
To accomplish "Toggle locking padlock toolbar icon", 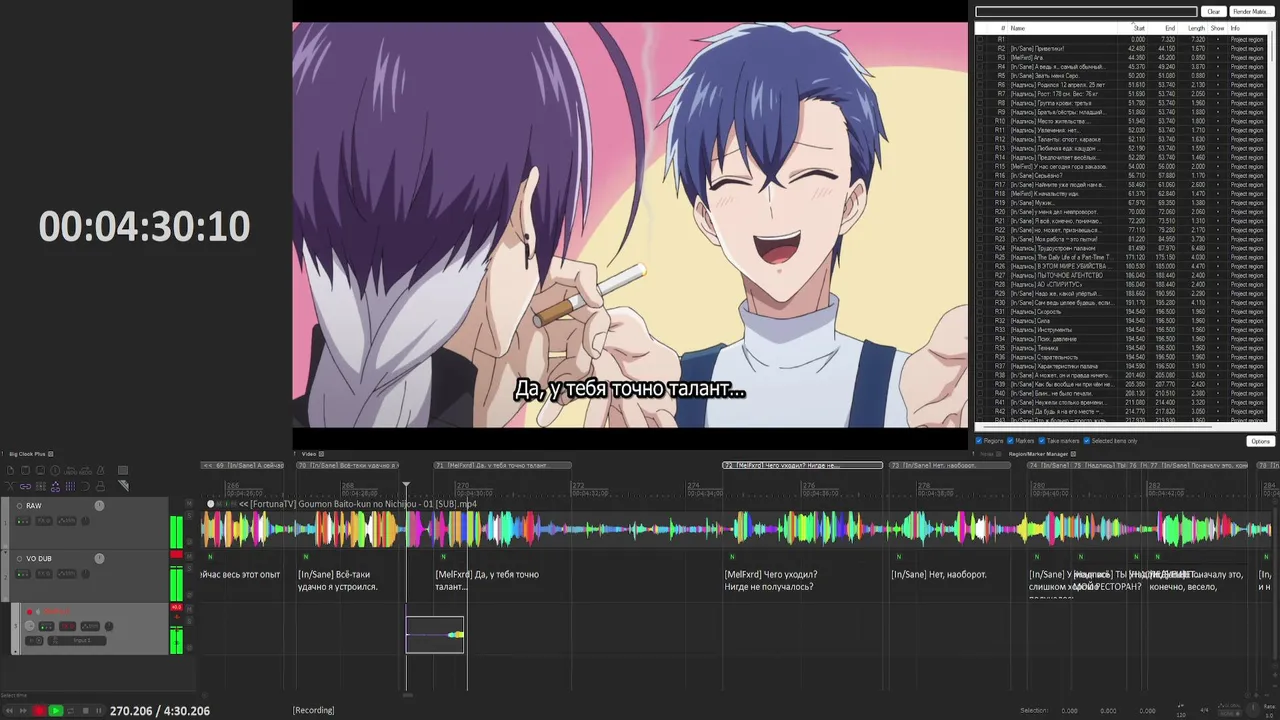I will tap(100, 486).
